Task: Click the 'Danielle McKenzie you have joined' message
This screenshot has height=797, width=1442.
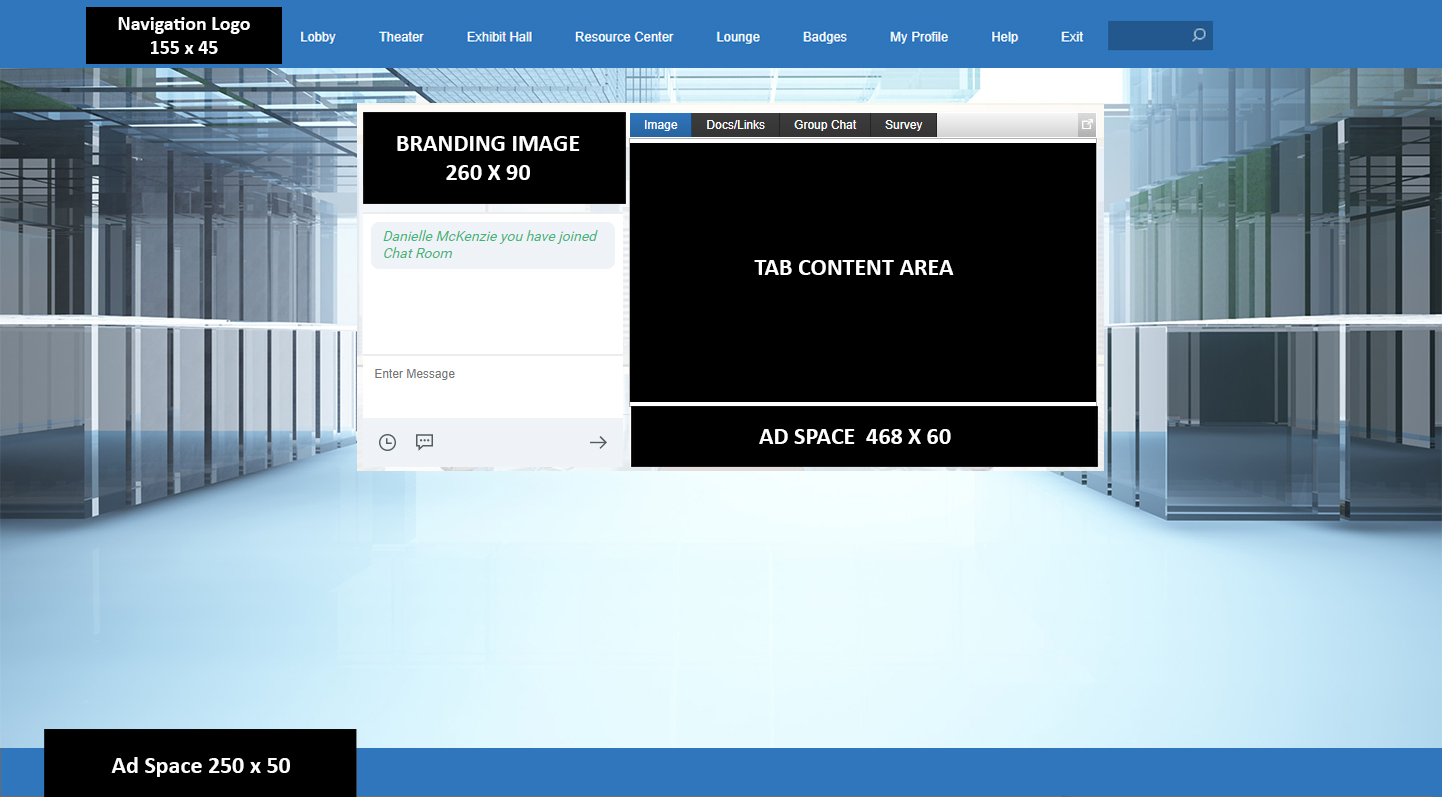Action: (x=493, y=245)
